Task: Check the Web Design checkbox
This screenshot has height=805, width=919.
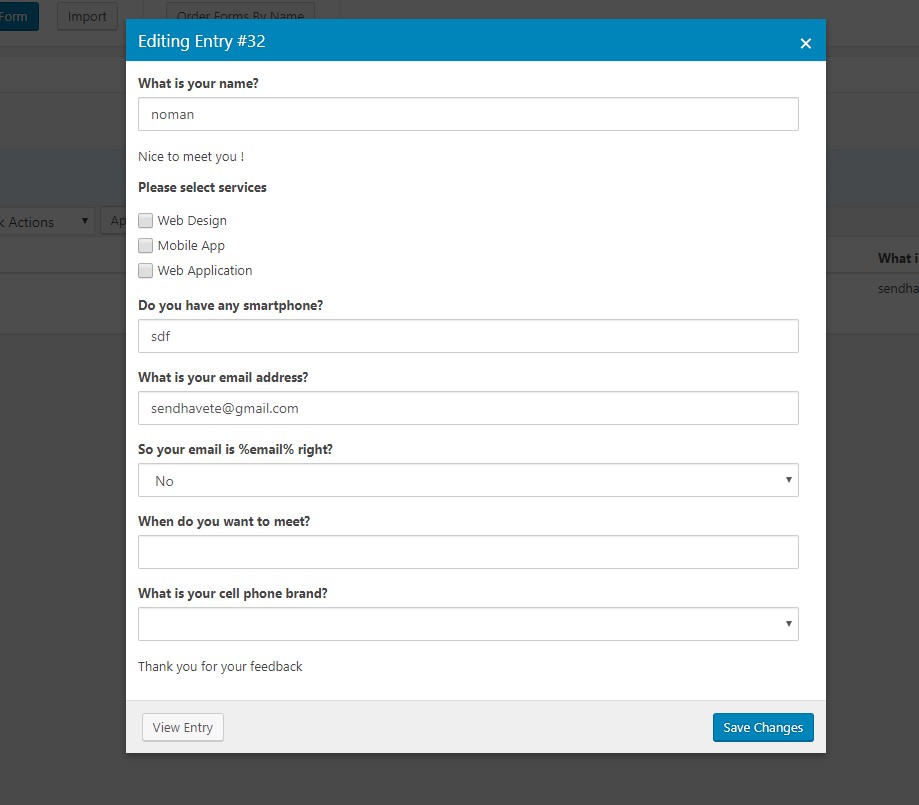Action: (146, 221)
